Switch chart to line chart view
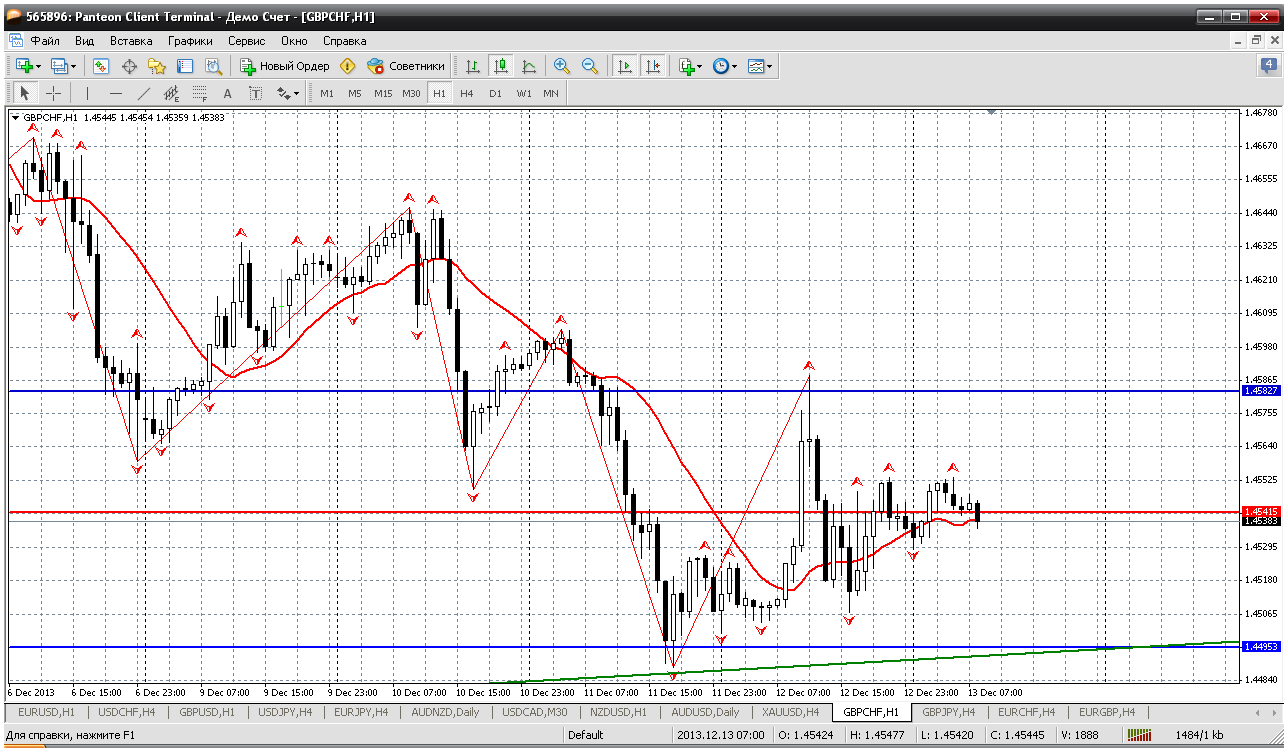Screen dimensions: 1288x748 [x=529, y=66]
